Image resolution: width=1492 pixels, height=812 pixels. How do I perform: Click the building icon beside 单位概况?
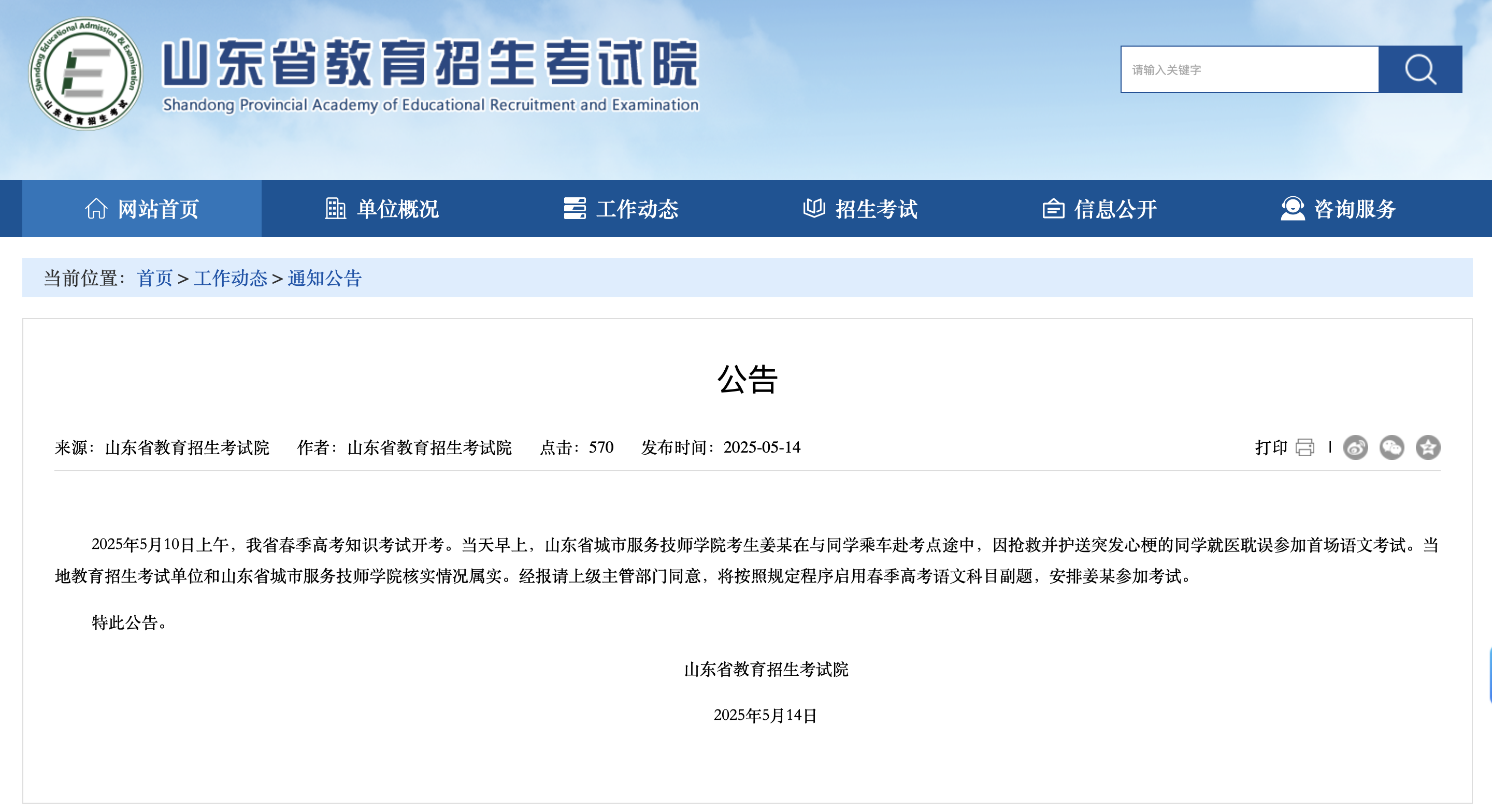pyautogui.click(x=336, y=209)
